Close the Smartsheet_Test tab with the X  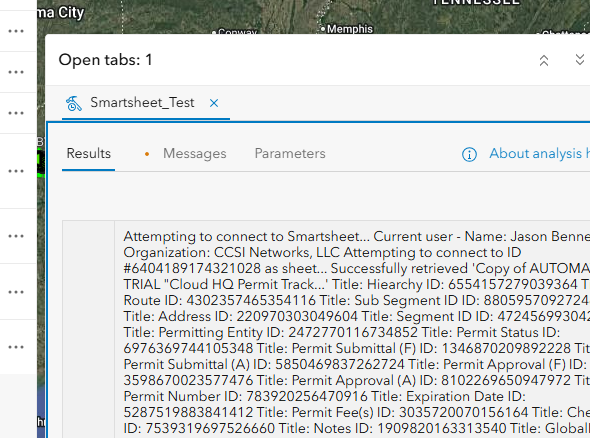[x=214, y=103]
